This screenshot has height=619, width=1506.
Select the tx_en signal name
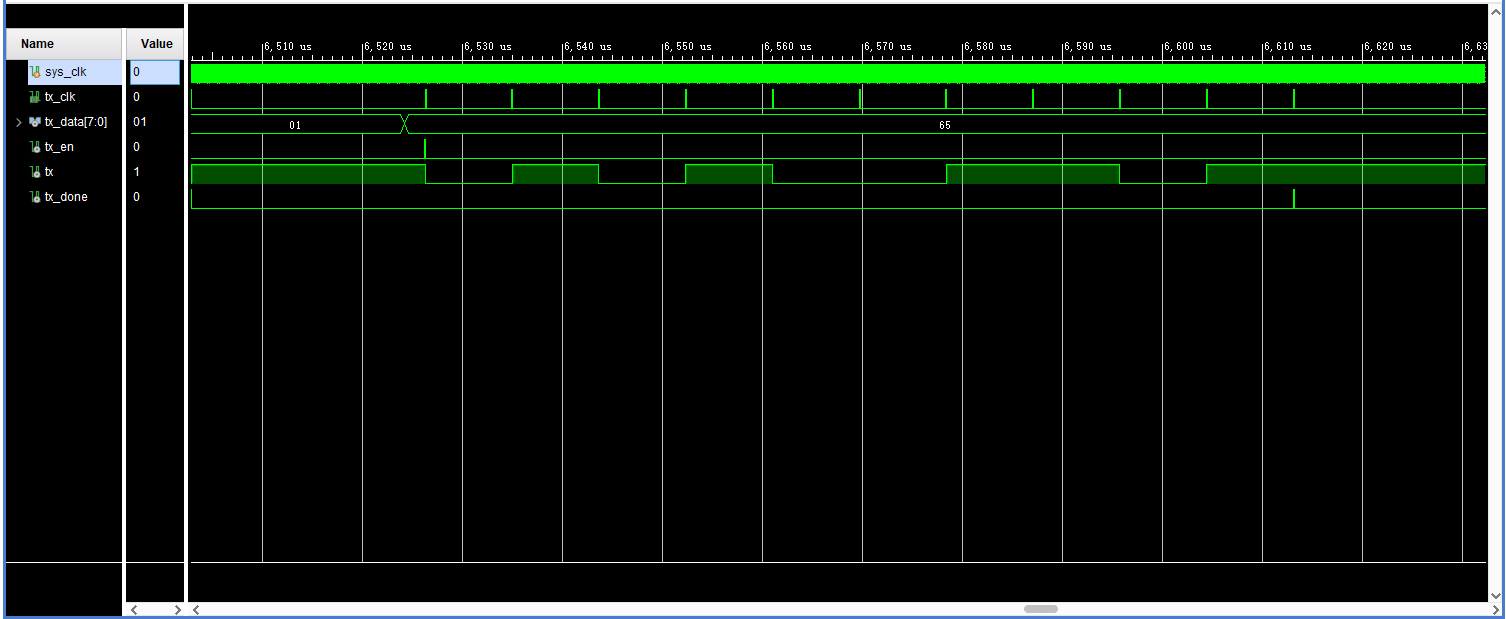click(x=59, y=147)
